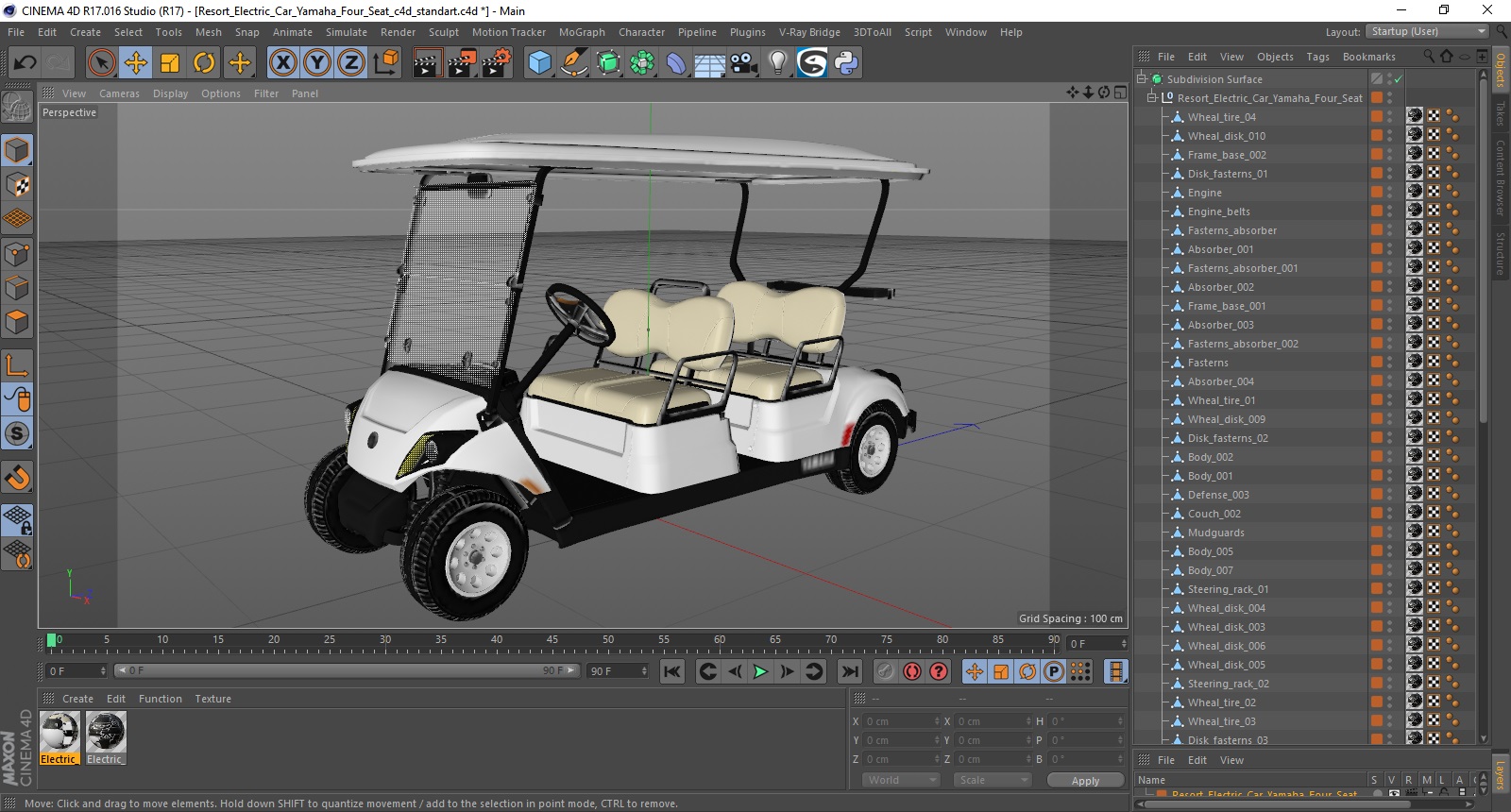Click the H rotation field stepper
Screen dimensions: 1511x812
pos(1120,721)
